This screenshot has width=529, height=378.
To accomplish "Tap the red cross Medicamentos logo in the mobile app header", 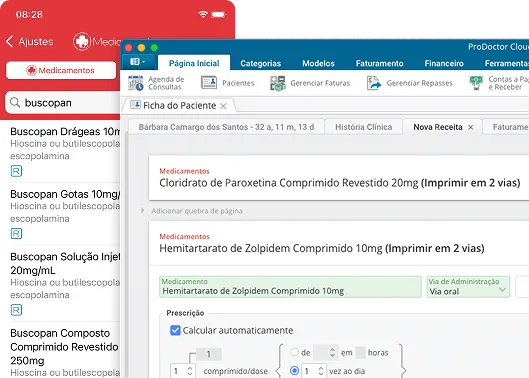I will pyautogui.click(x=82, y=42).
